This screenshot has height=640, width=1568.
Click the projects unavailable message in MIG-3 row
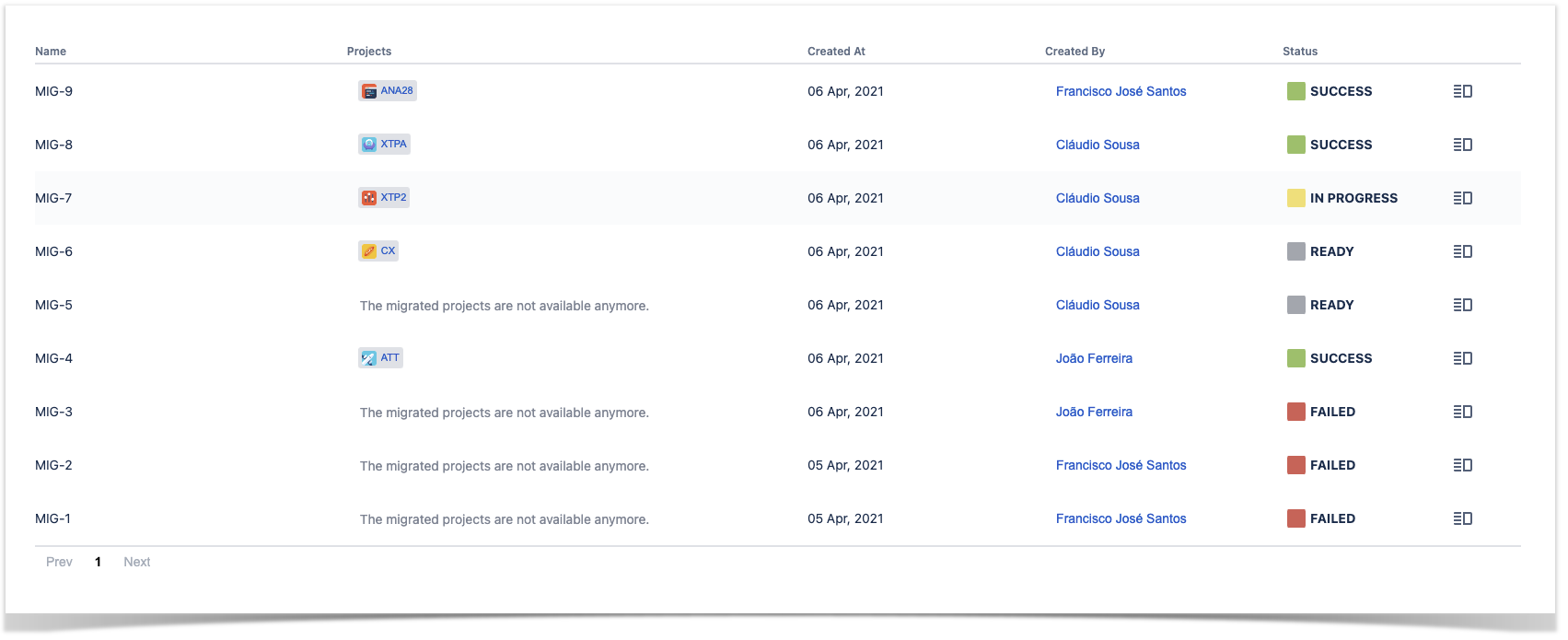click(505, 413)
